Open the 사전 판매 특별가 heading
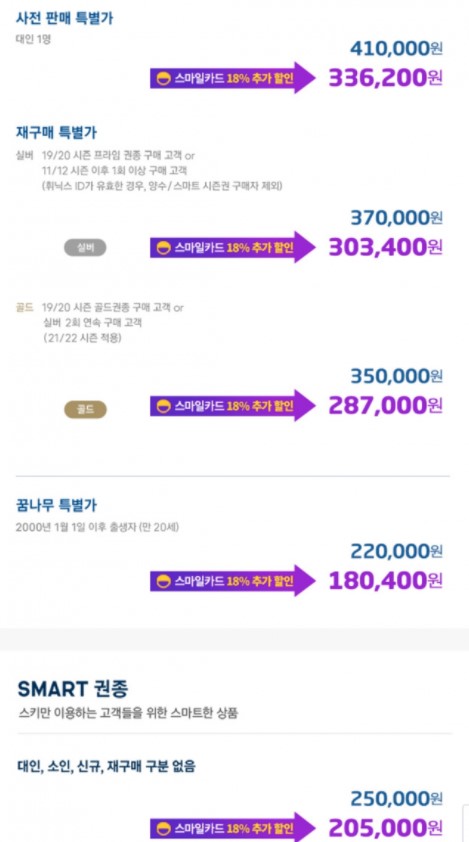This screenshot has width=469, height=842. 64,18
